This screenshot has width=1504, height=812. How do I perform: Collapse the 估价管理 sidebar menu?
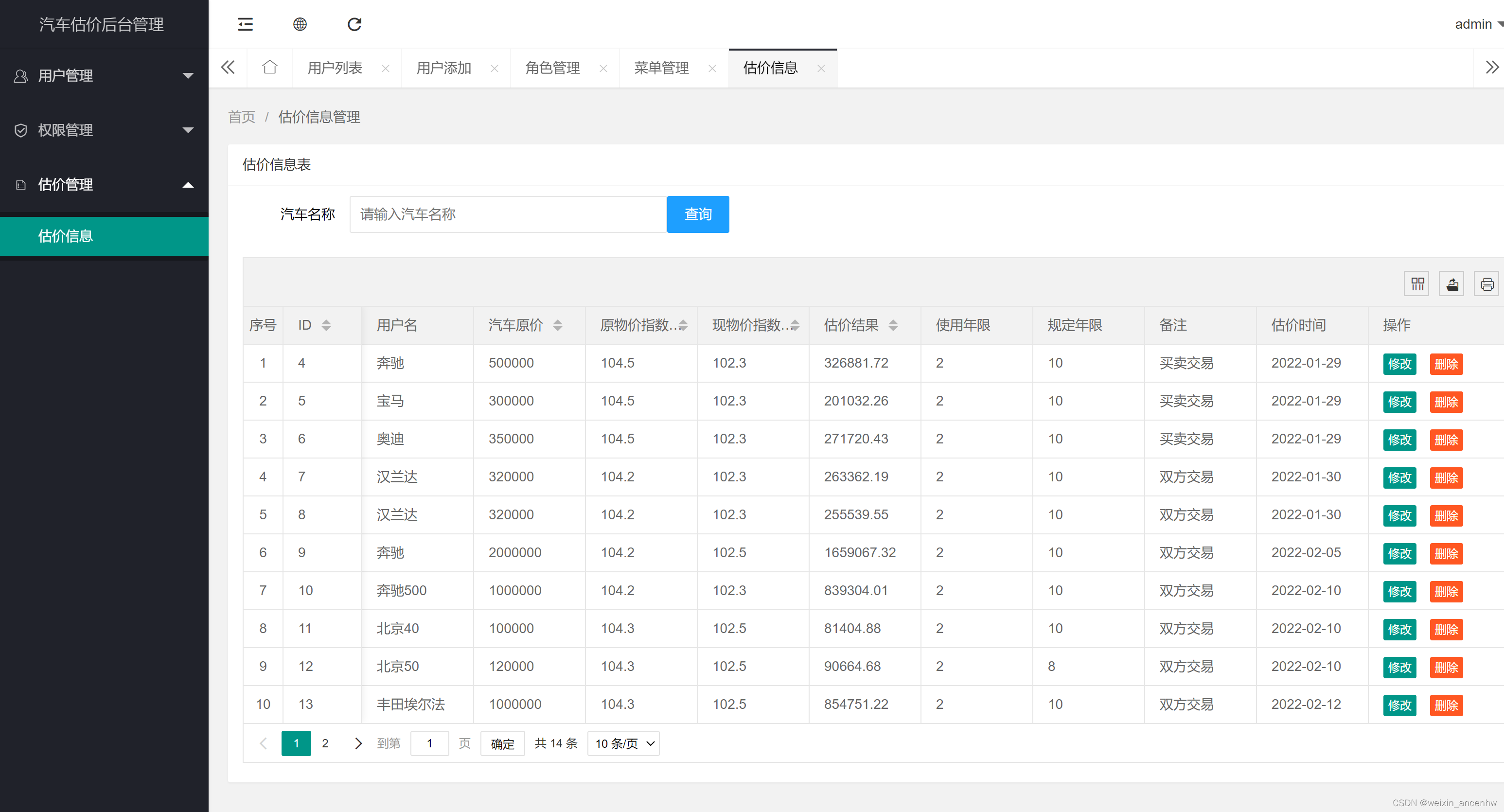pos(104,184)
